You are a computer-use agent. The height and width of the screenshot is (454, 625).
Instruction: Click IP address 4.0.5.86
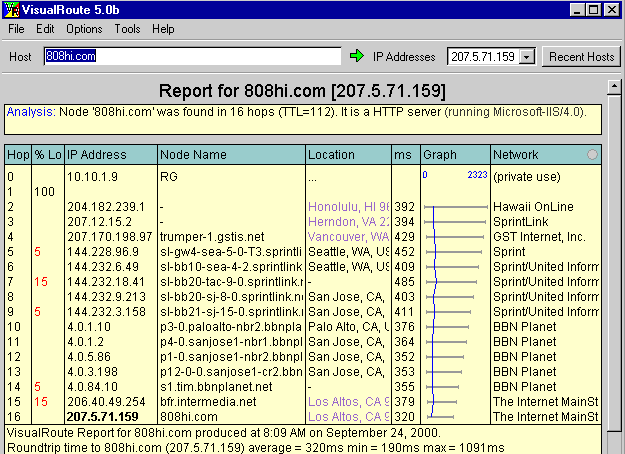pos(89,357)
